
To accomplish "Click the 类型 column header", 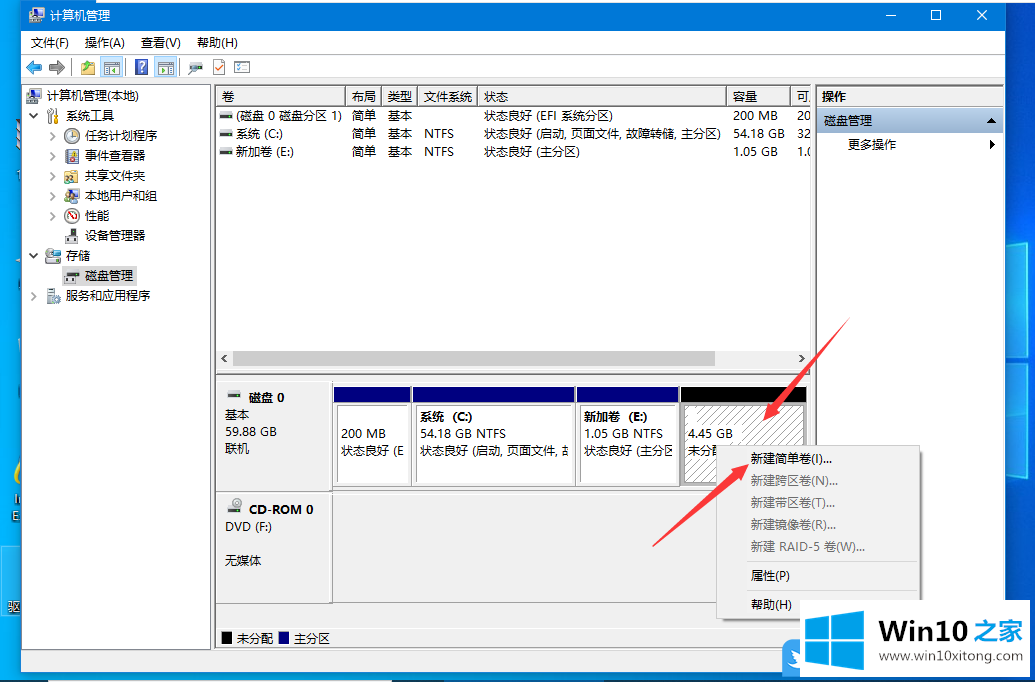I will [399, 96].
